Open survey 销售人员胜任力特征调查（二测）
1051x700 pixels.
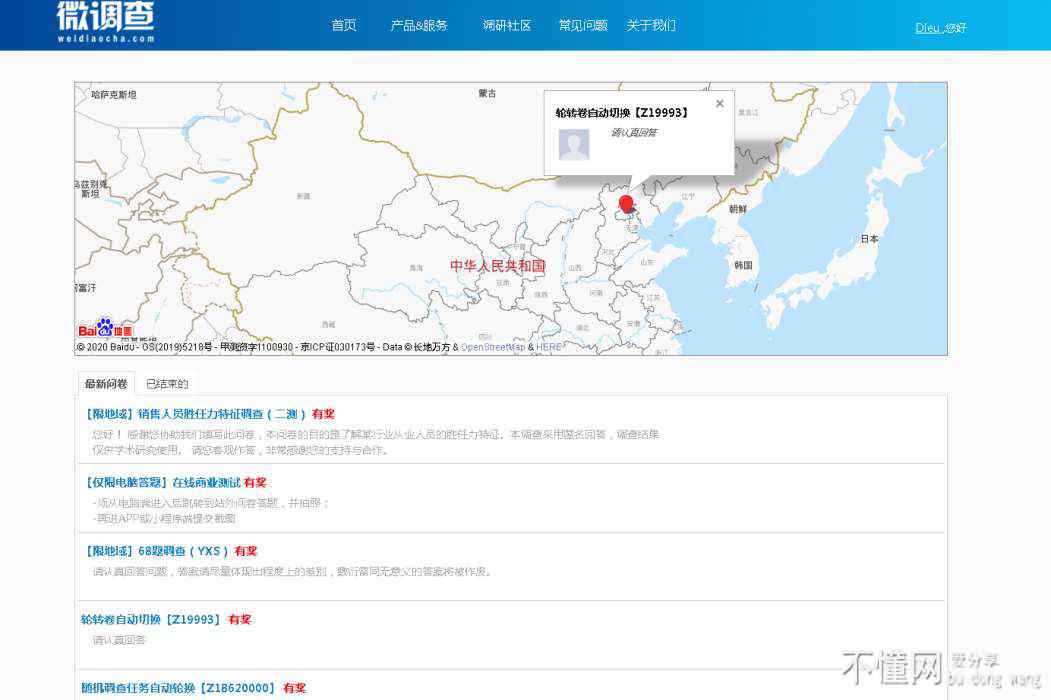[195, 414]
